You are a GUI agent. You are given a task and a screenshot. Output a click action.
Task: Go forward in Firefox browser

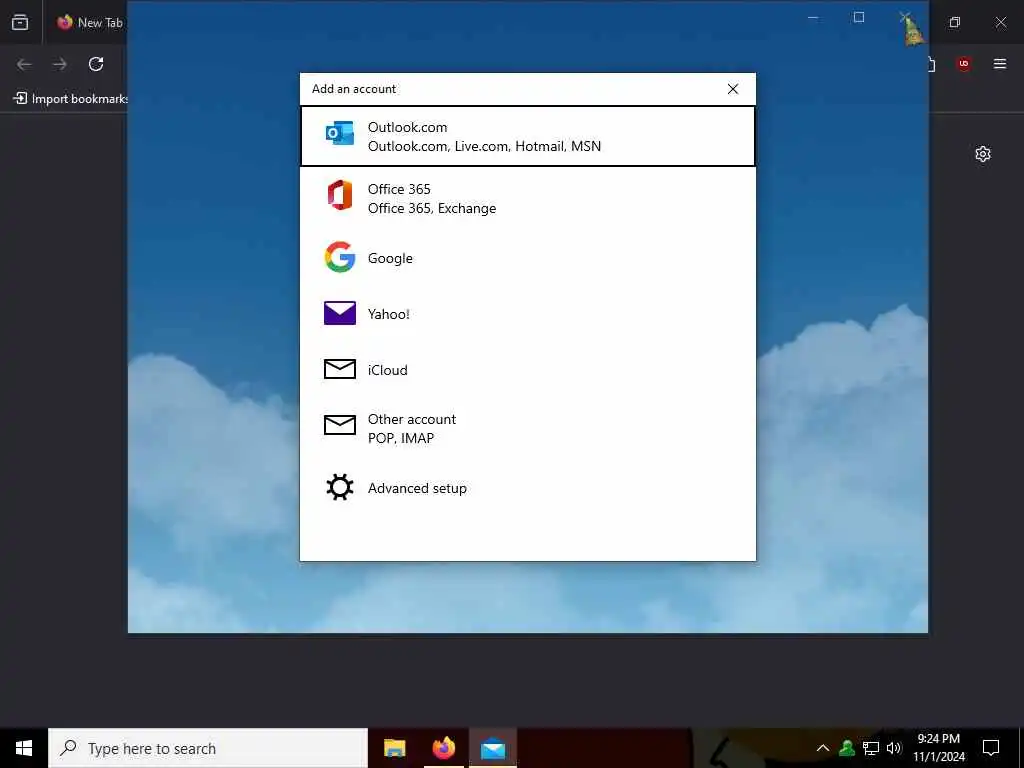[59, 64]
